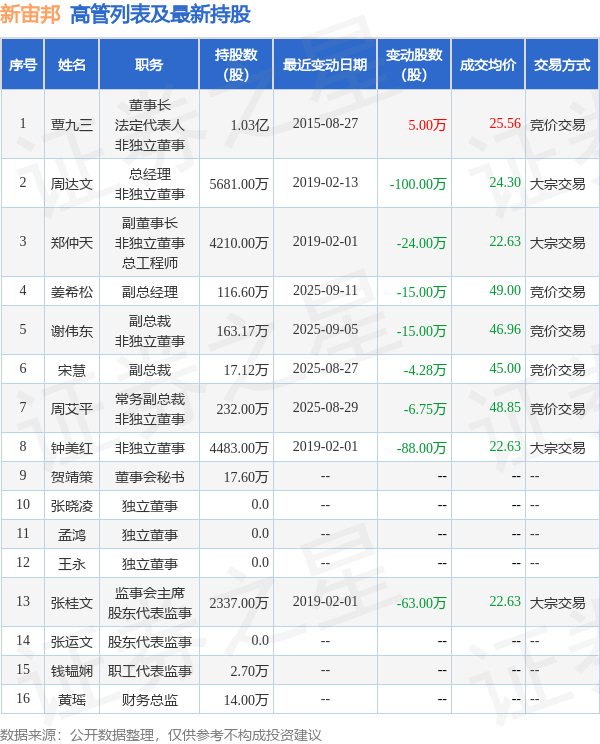Click the red 5.00万 change value
Screen dimensions: 600x744
point(427,125)
